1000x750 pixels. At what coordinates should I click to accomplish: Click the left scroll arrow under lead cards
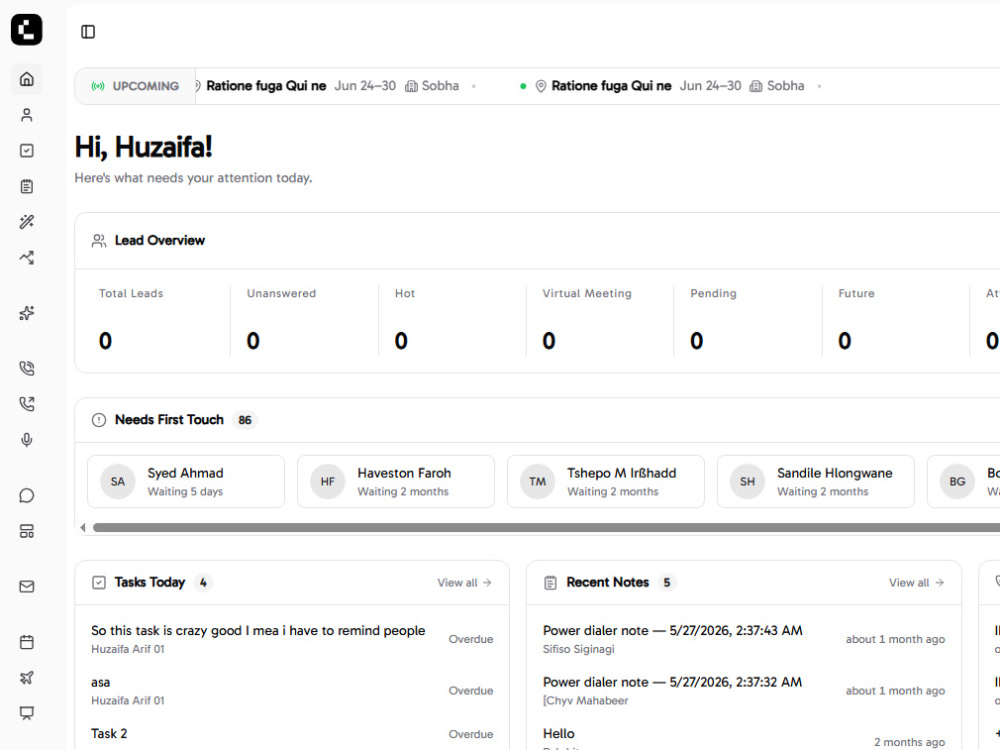click(82, 527)
